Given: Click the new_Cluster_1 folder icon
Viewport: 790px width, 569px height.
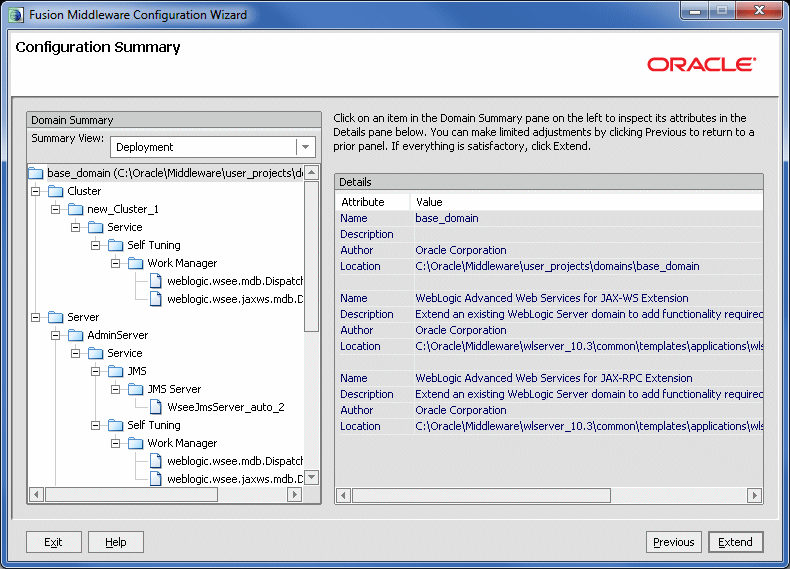Looking at the screenshot, I should (76, 209).
